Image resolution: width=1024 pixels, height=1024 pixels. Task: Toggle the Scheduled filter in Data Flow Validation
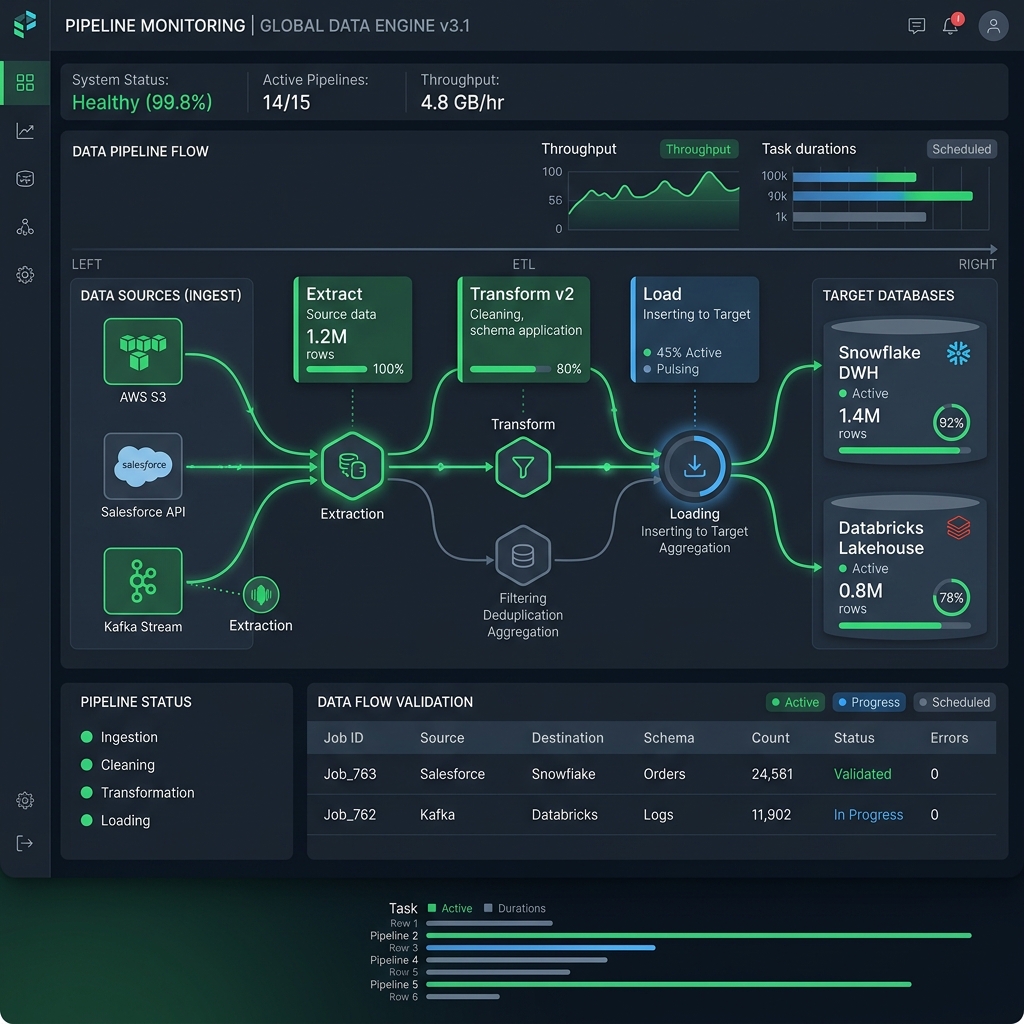coord(954,702)
